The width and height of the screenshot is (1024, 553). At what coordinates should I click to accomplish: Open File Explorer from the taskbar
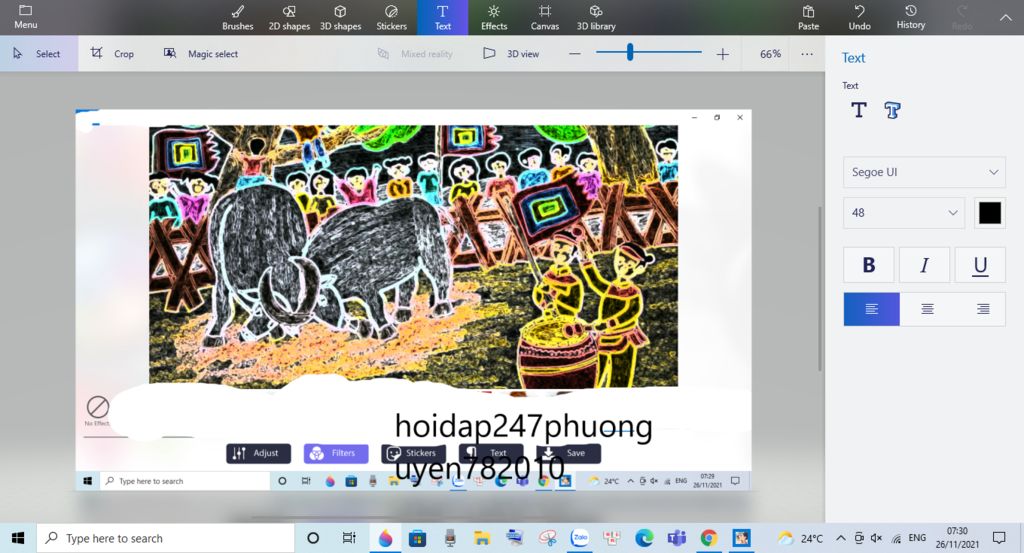482,538
